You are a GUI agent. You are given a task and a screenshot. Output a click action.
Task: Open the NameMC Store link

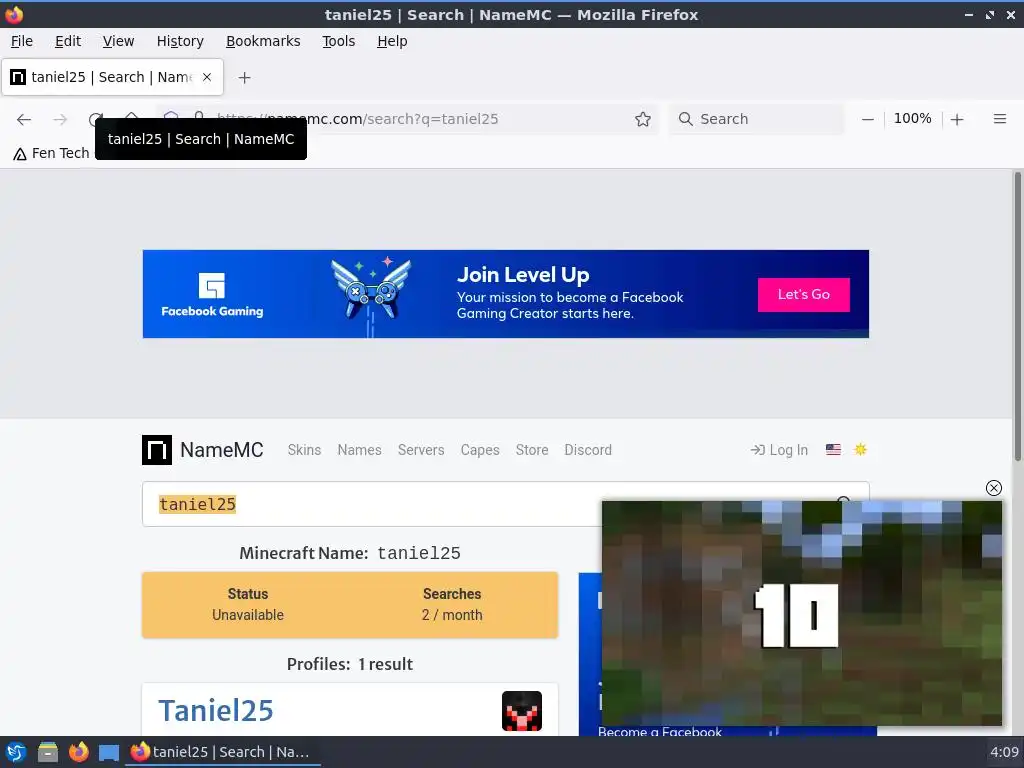pos(532,450)
